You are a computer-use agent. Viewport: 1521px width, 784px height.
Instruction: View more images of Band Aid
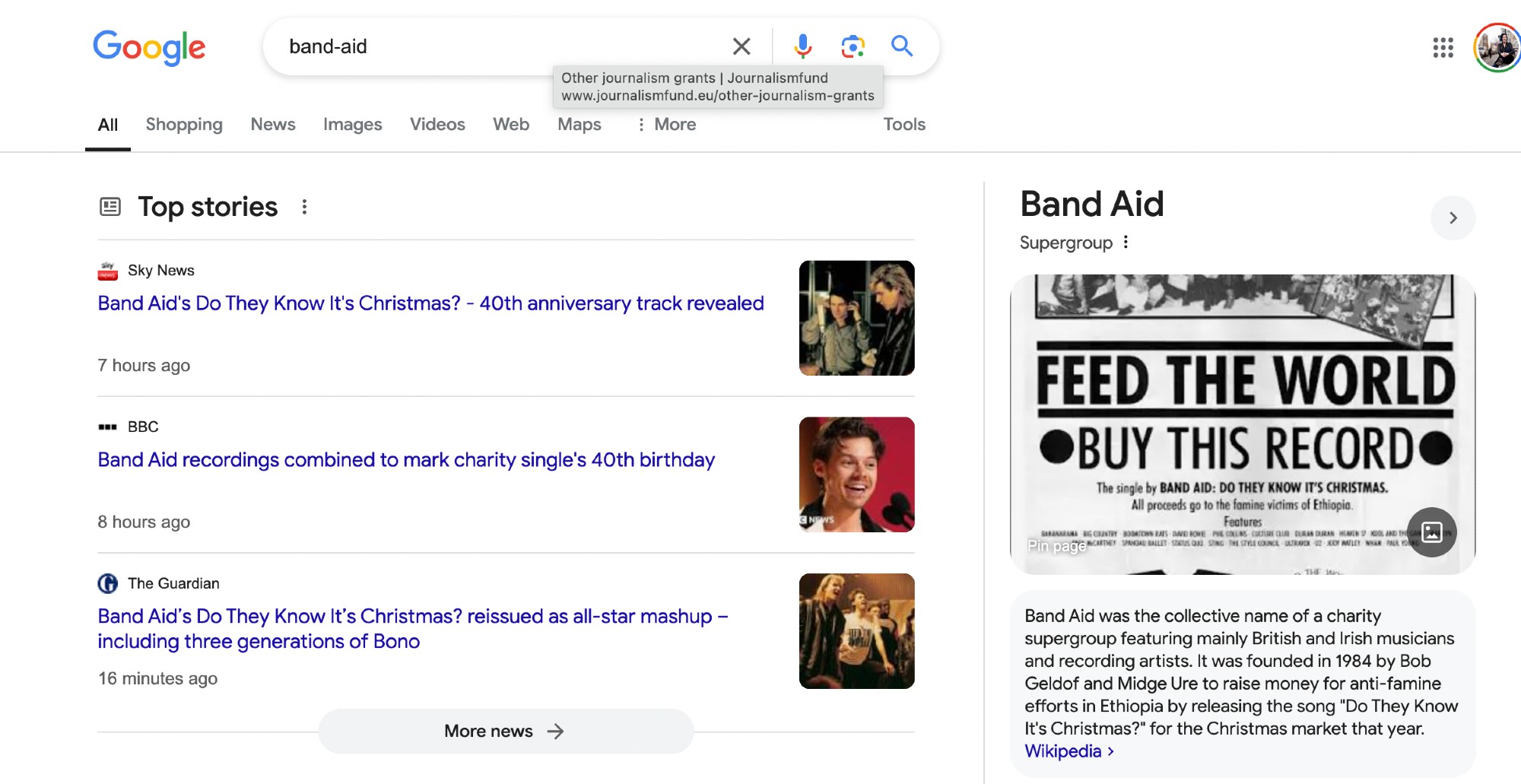pos(1431,532)
